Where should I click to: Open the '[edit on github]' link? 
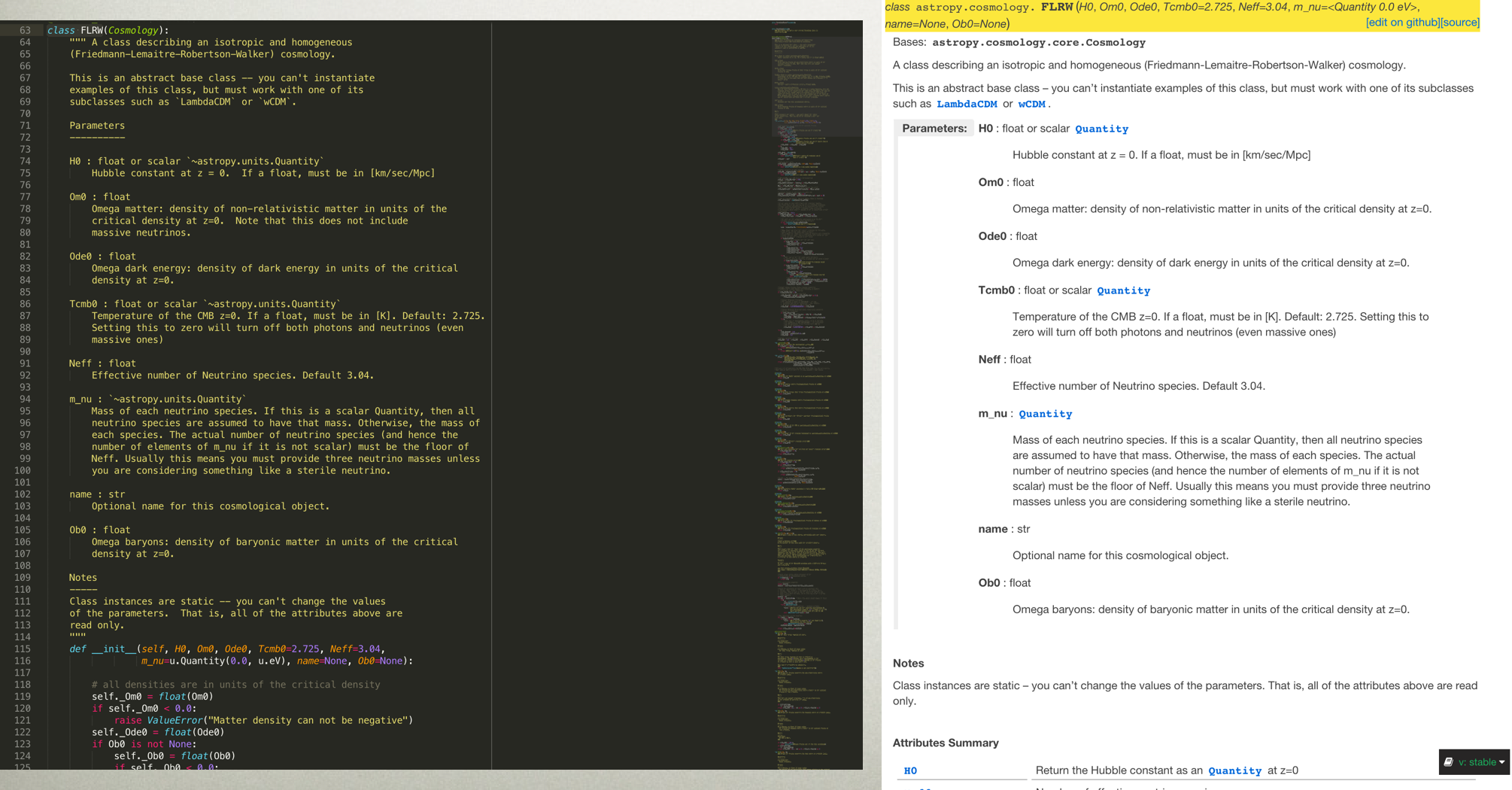pos(1403,23)
